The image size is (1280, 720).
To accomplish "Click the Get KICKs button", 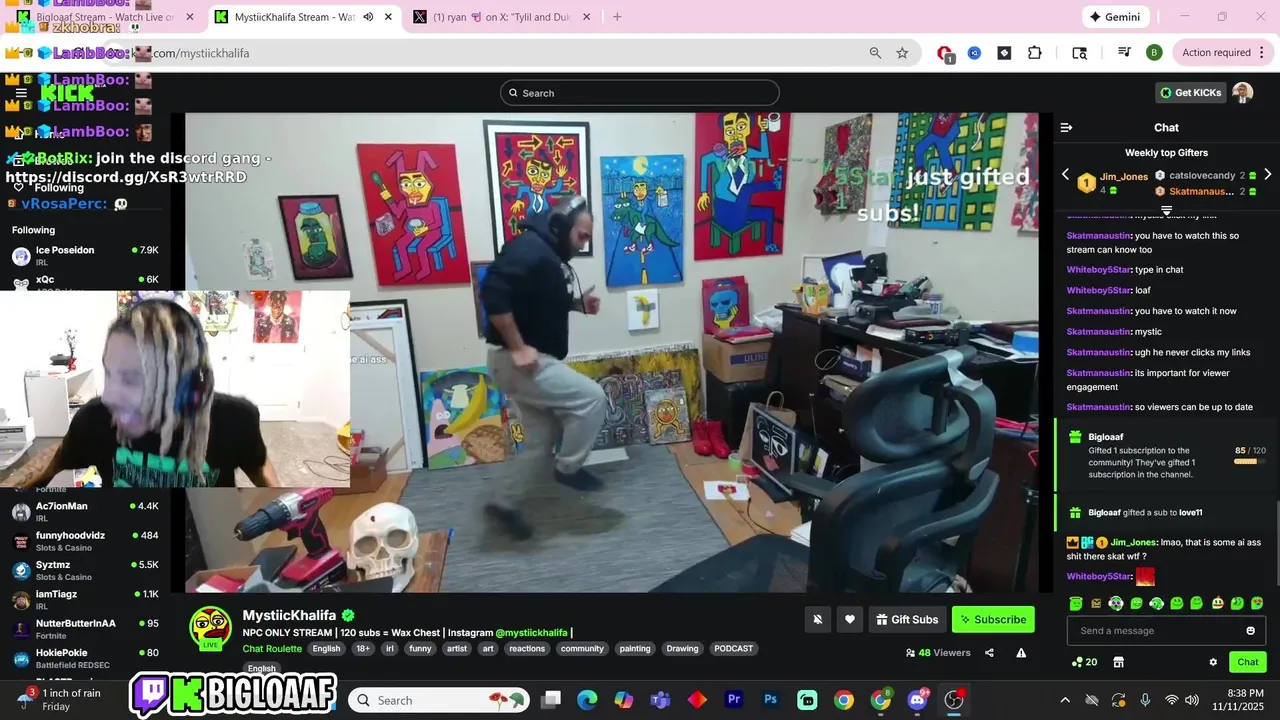I will [x=1190, y=93].
